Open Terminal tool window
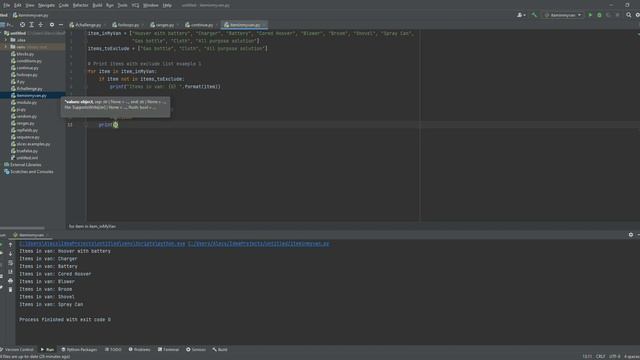This screenshot has width=640, height=360. tap(168, 349)
